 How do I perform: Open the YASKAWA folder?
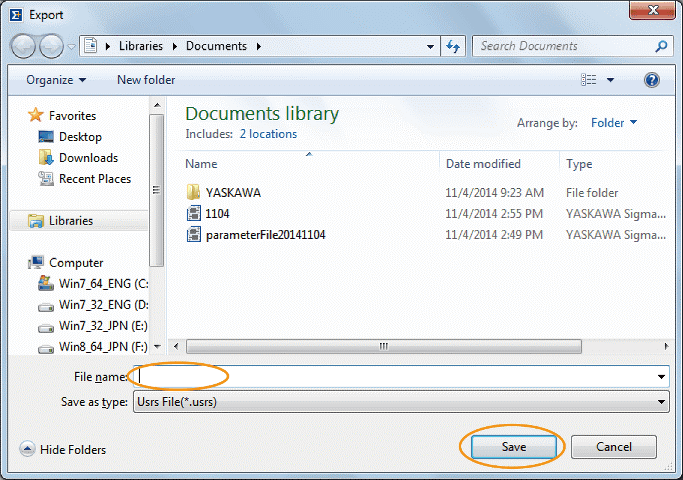pyautogui.click(x=232, y=192)
